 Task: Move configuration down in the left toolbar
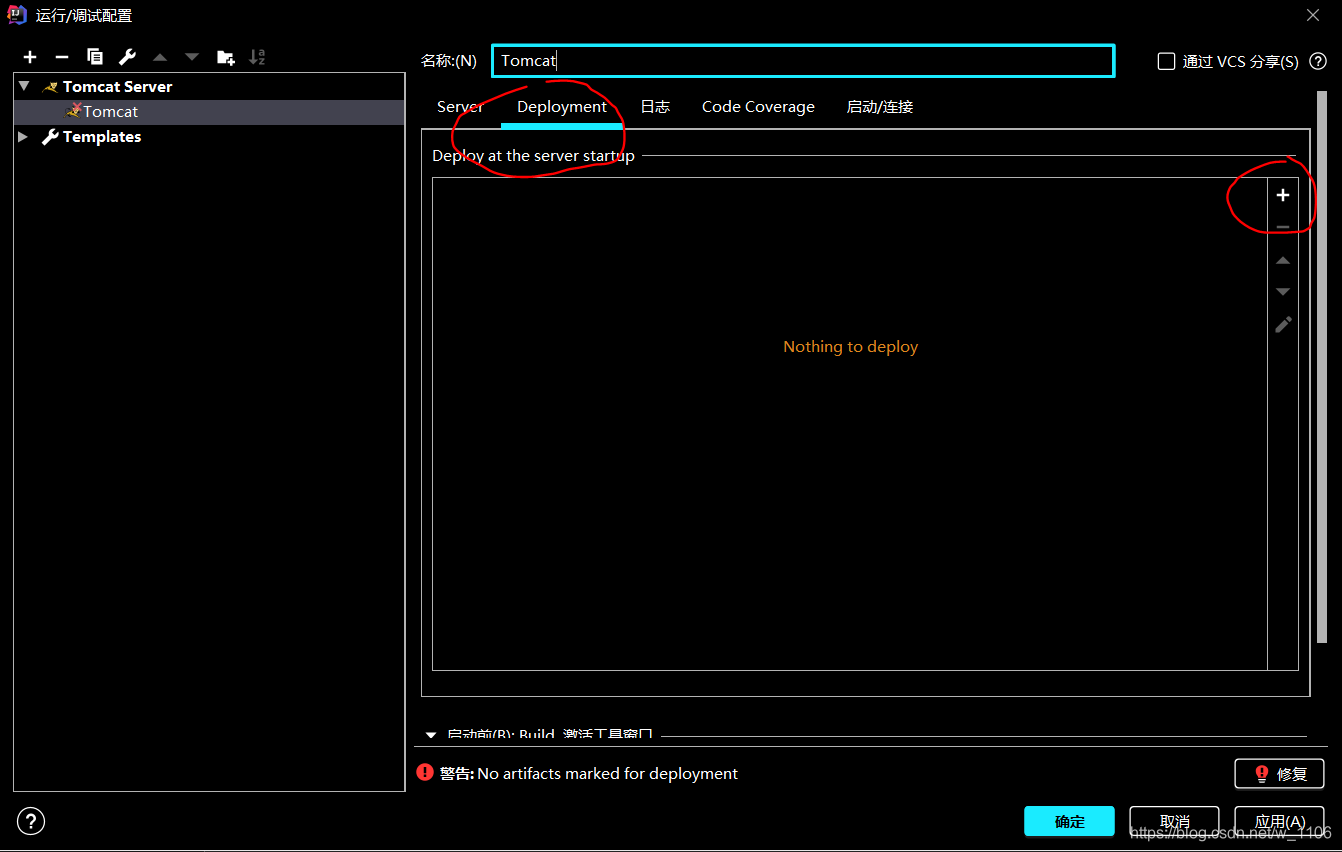point(192,57)
